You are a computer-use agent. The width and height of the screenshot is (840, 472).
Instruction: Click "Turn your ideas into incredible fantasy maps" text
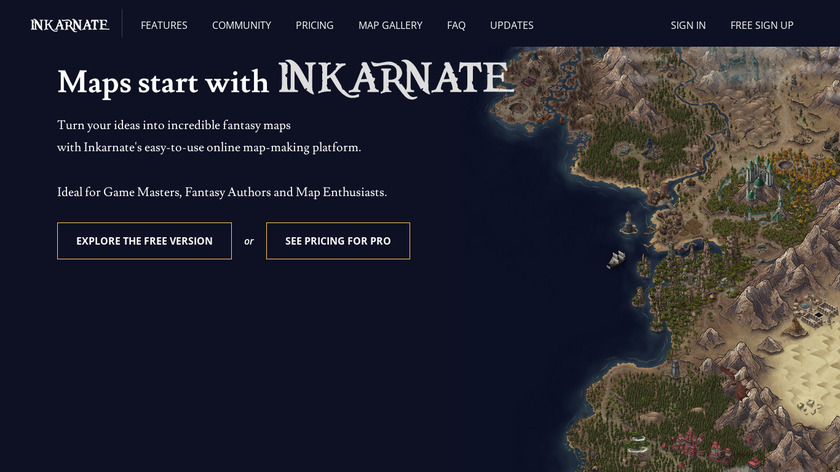(x=174, y=125)
